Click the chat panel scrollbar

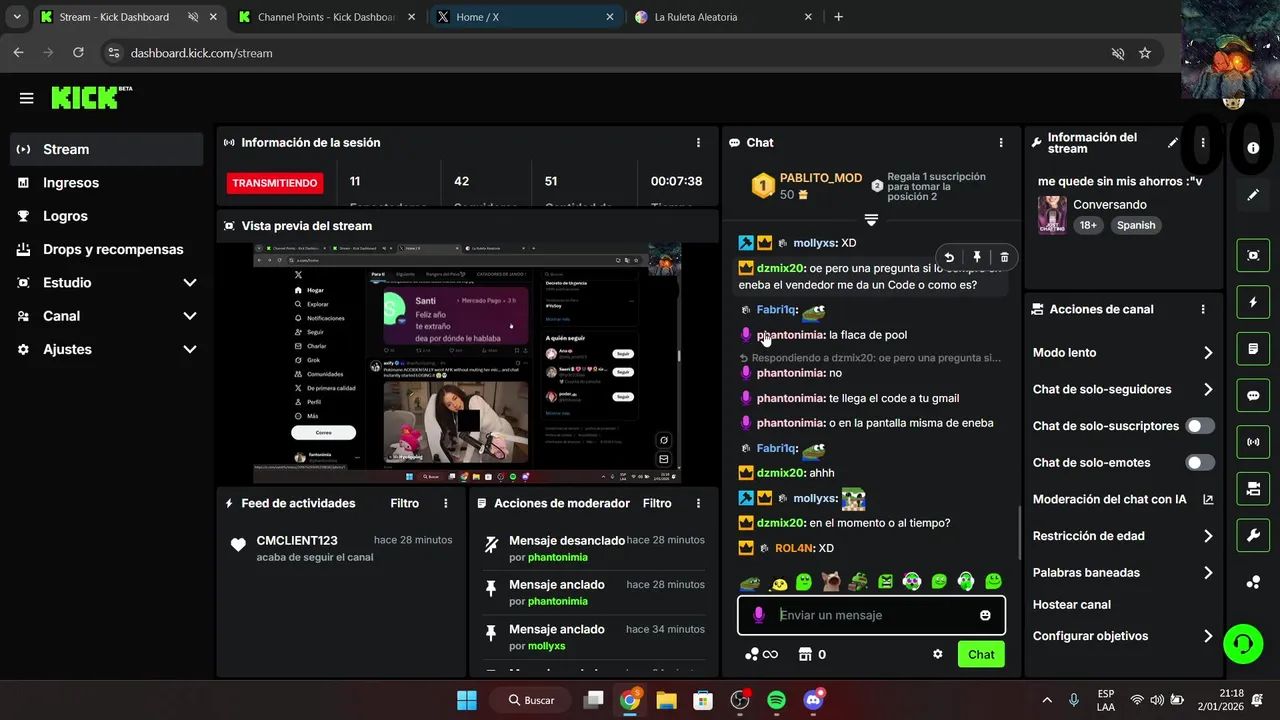click(1018, 533)
